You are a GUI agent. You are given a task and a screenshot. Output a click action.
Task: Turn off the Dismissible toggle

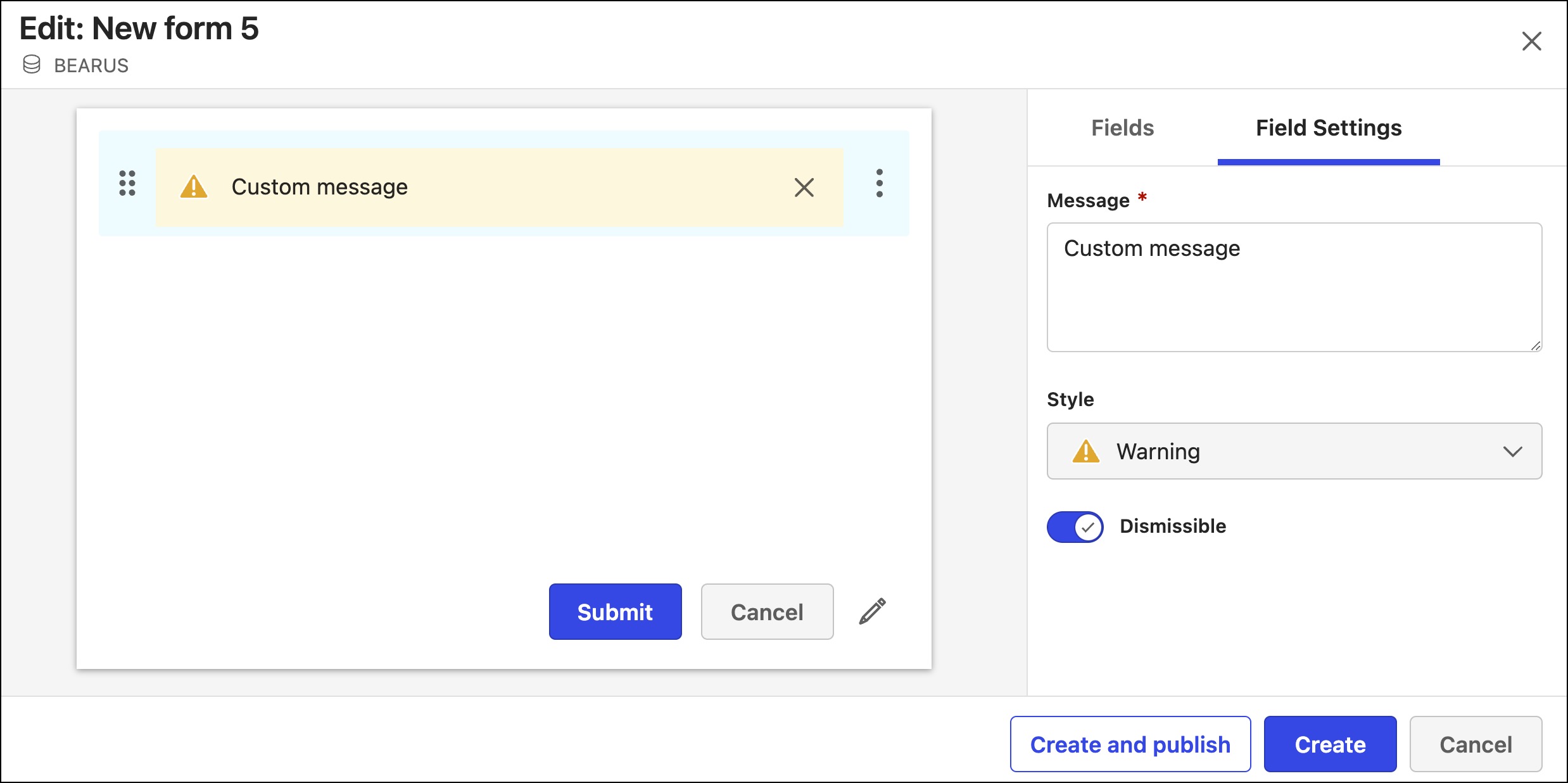[1075, 526]
